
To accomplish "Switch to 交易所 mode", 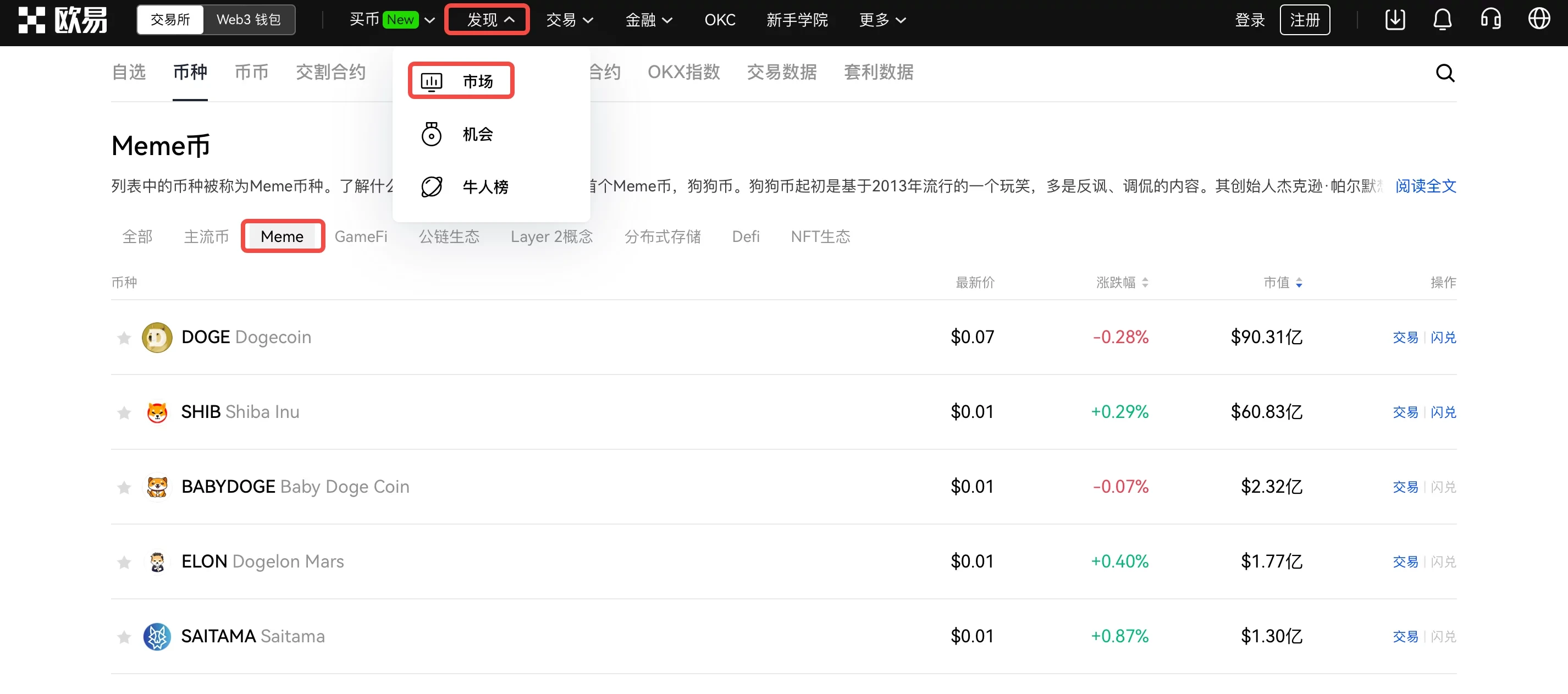I will coord(170,20).
